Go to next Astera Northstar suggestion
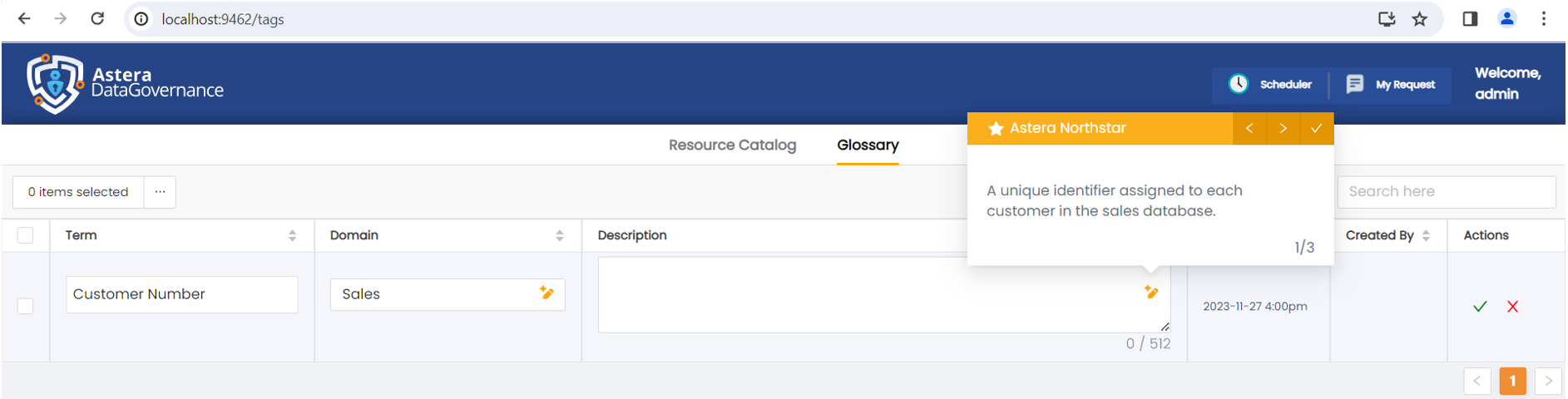 [x=1283, y=129]
